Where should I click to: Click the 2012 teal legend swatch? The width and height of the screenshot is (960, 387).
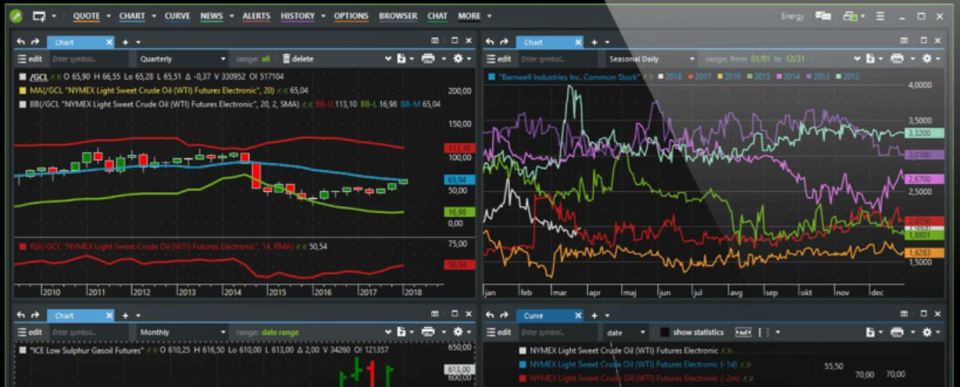840,77
